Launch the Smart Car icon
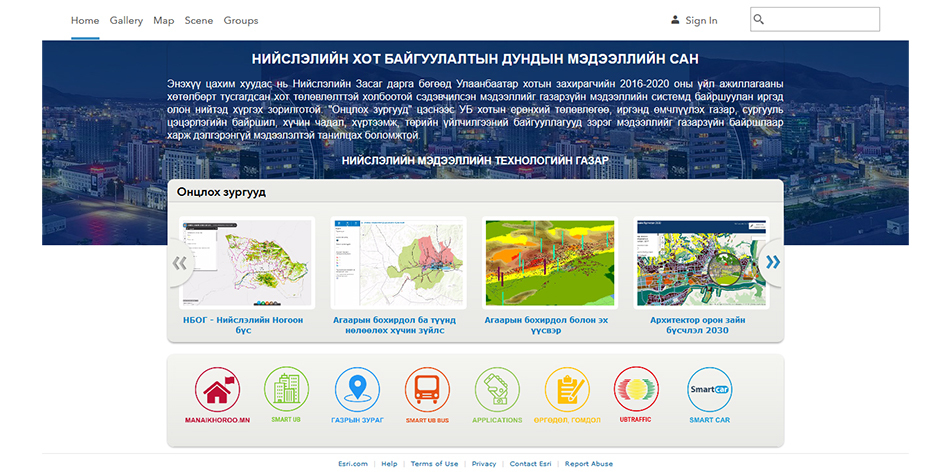Screen dimensions: 950x475 coord(709,389)
